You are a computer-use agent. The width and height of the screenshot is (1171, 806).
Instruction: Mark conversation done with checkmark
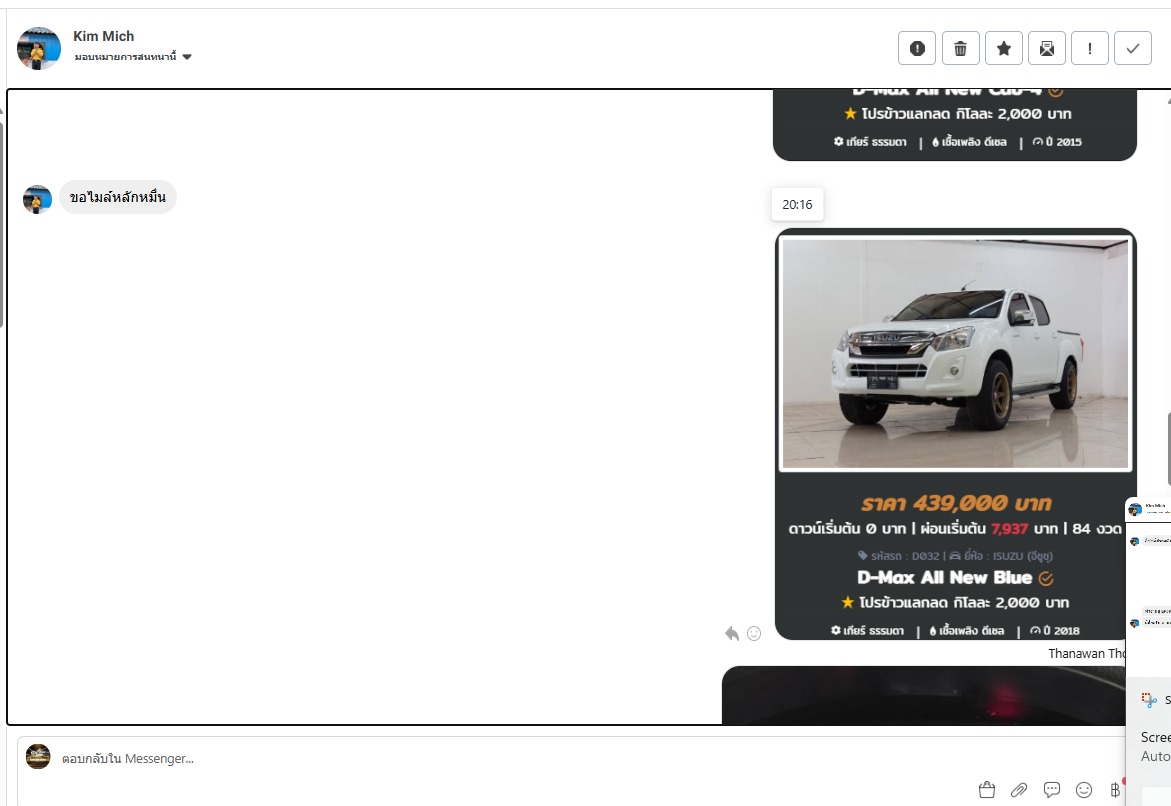pos(1133,49)
